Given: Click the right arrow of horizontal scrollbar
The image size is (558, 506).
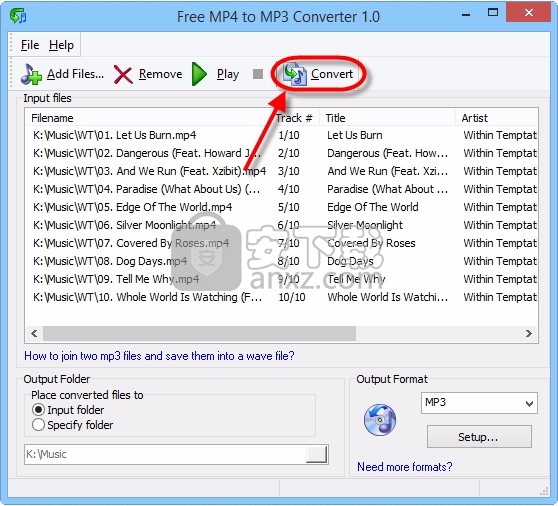Looking at the screenshot, I should 529,333.
